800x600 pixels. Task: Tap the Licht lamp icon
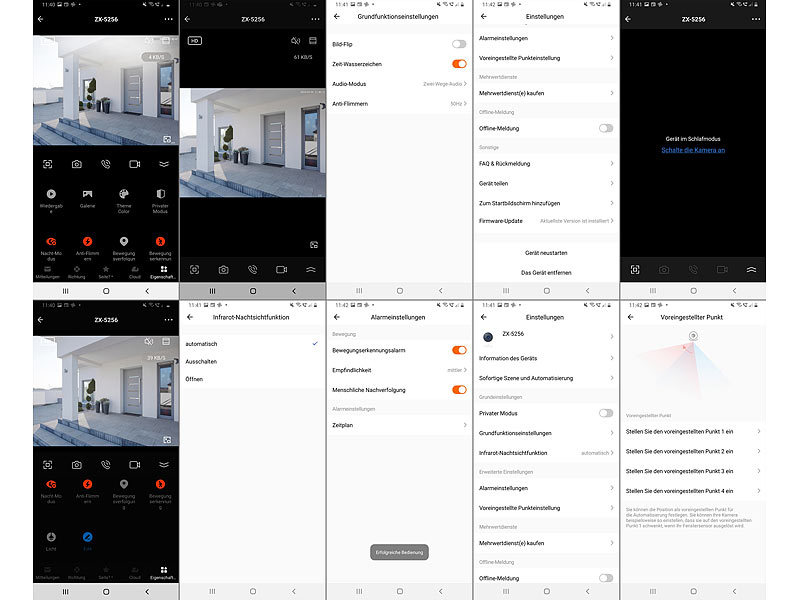coord(51,537)
